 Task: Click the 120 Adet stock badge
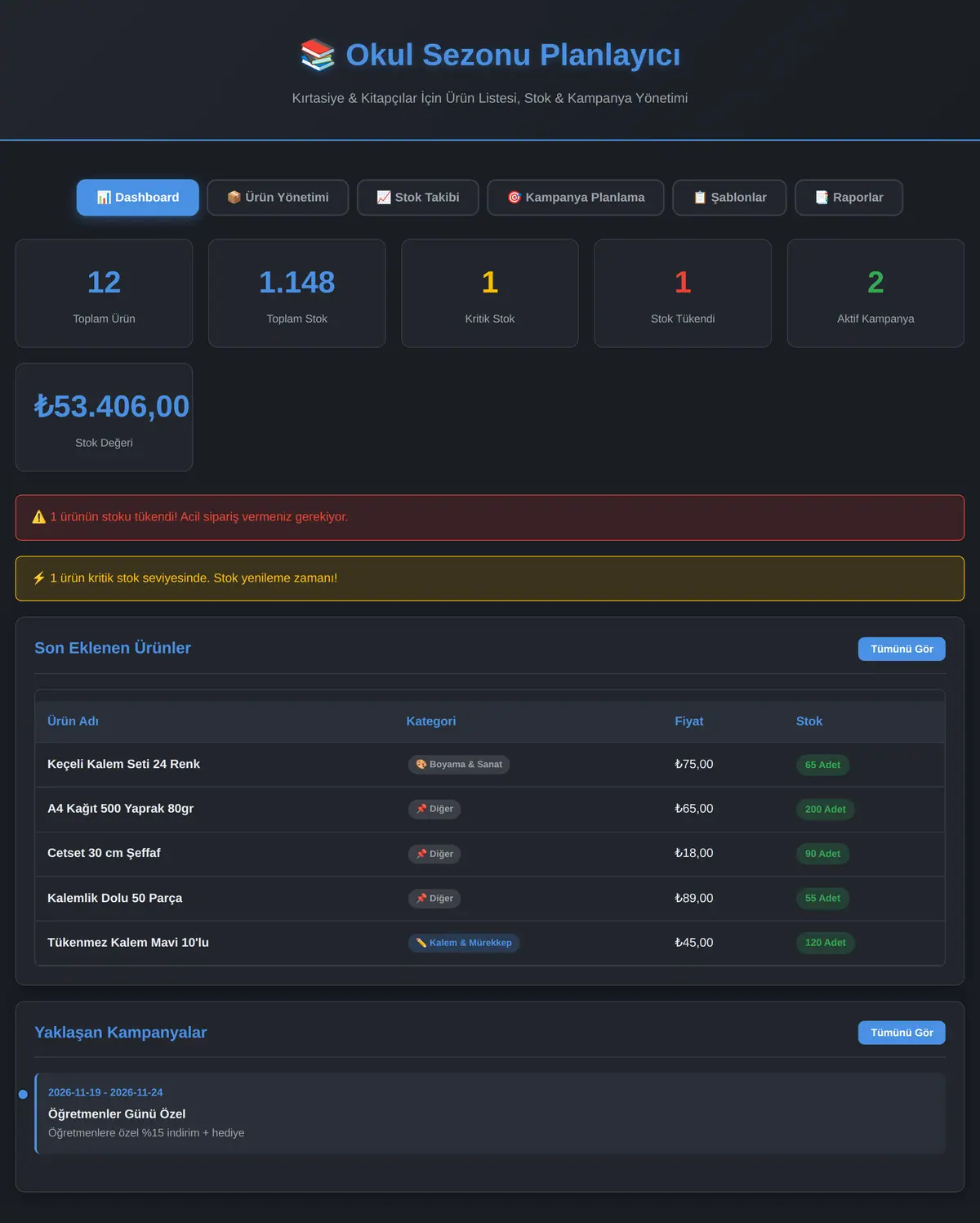point(825,943)
